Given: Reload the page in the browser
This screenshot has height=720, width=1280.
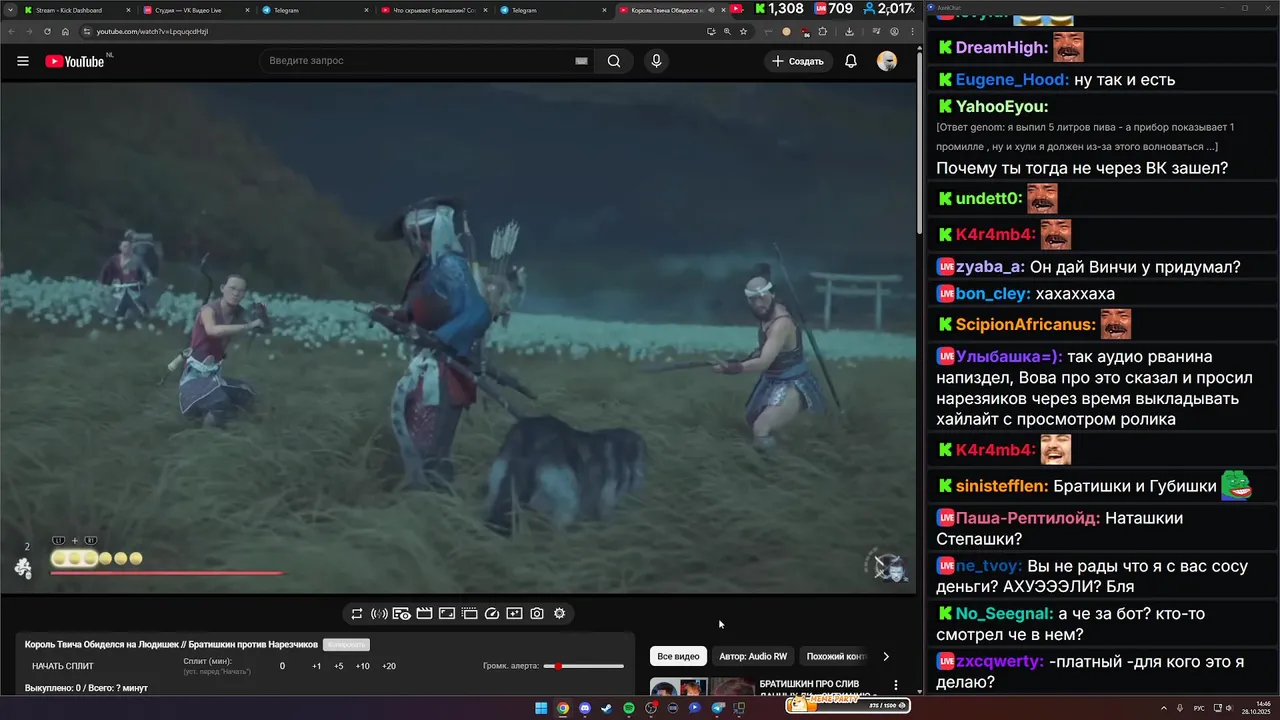Looking at the screenshot, I should point(47,31).
